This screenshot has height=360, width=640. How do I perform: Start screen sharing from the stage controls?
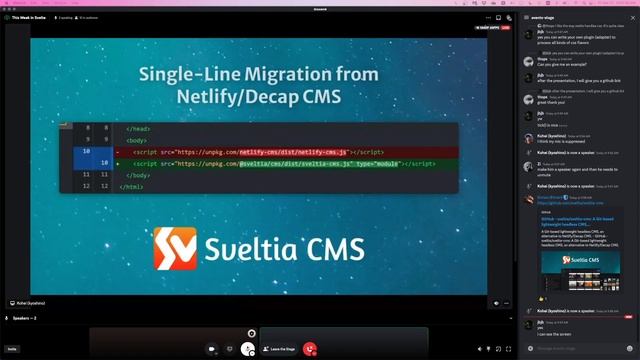(230, 349)
